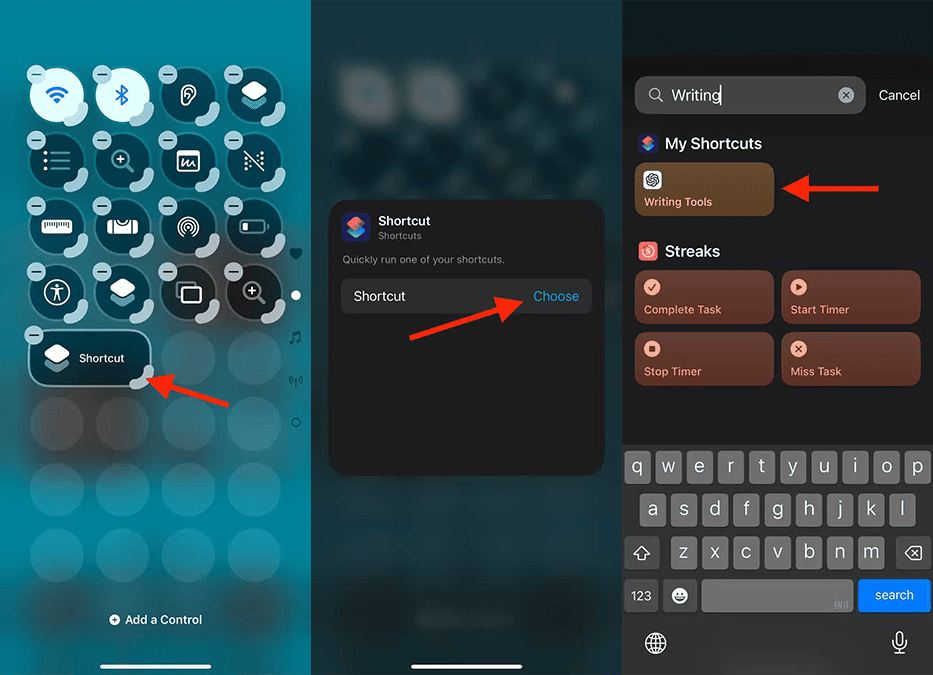Toggle the Wi-Fi control
933x675 pixels.
(57, 95)
